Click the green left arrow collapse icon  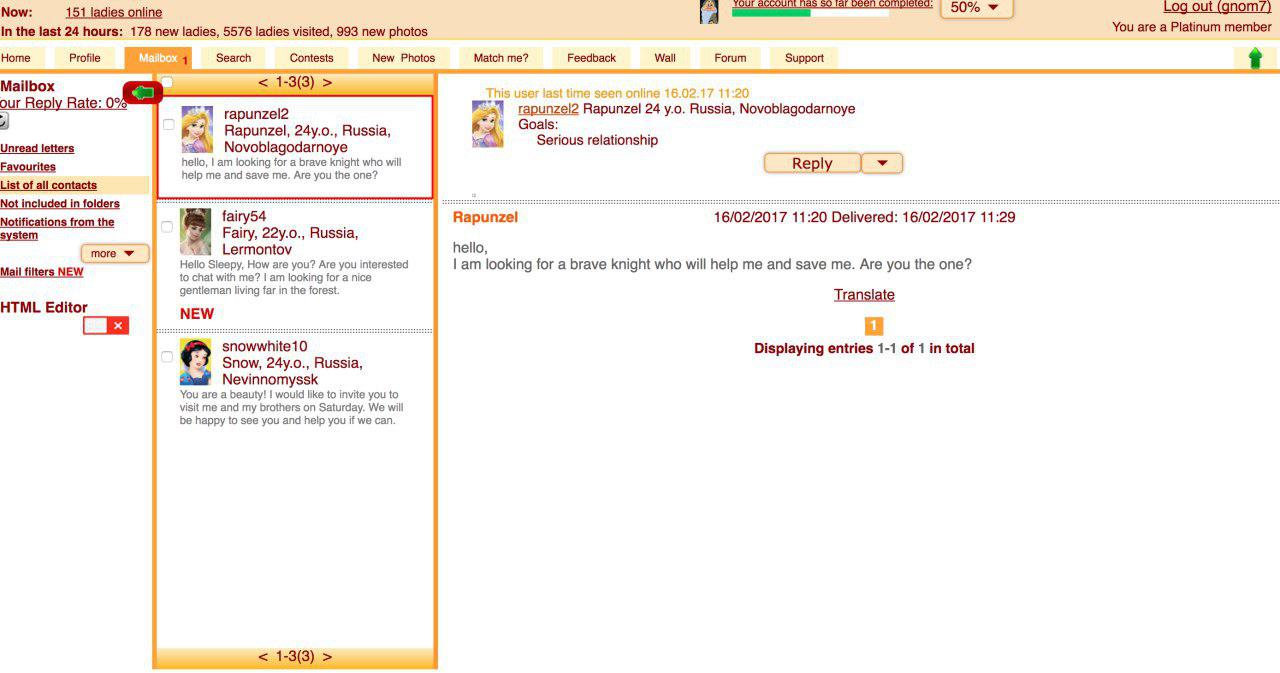(143, 93)
